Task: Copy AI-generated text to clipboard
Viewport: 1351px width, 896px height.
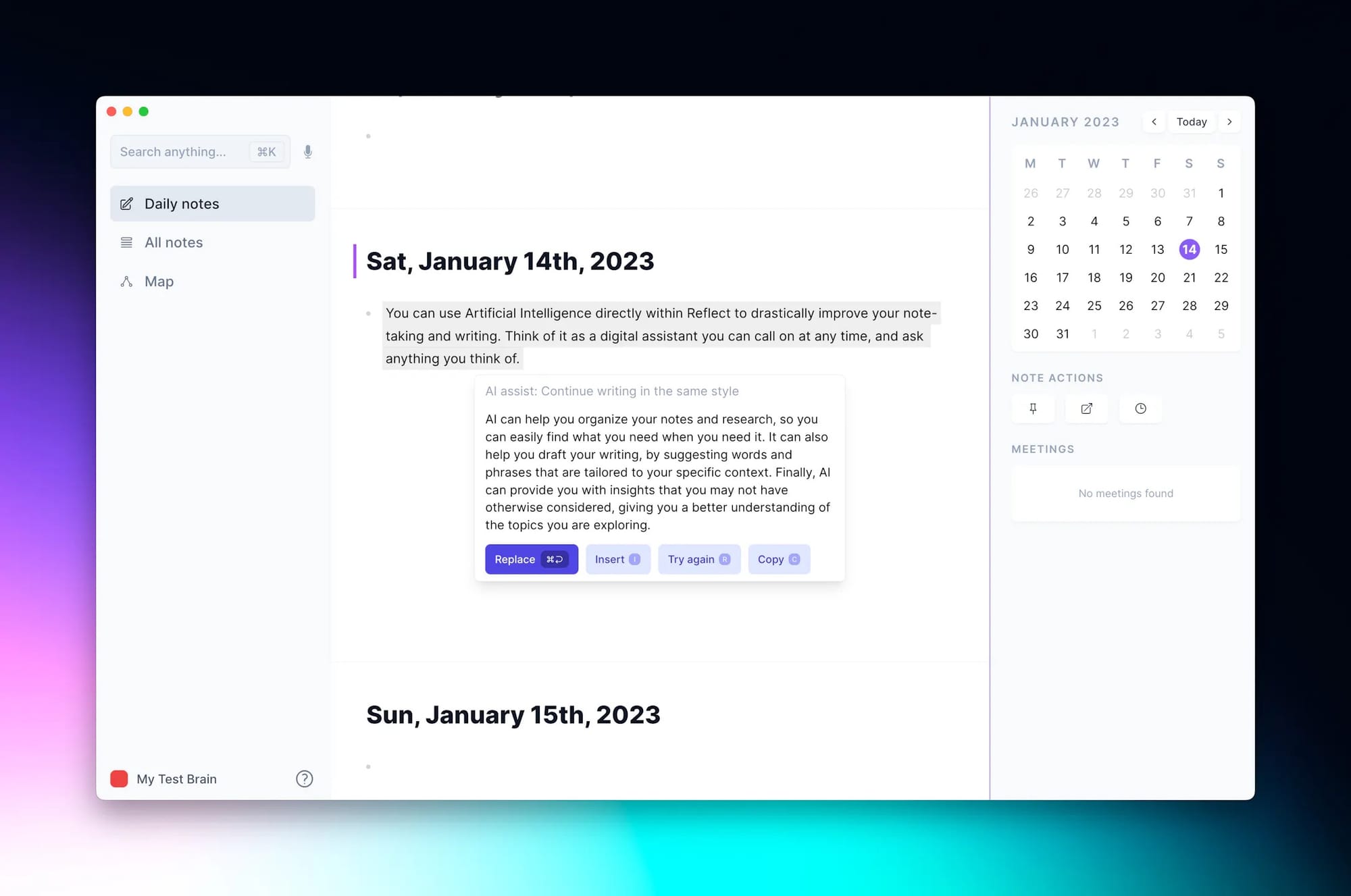Action: coord(778,558)
